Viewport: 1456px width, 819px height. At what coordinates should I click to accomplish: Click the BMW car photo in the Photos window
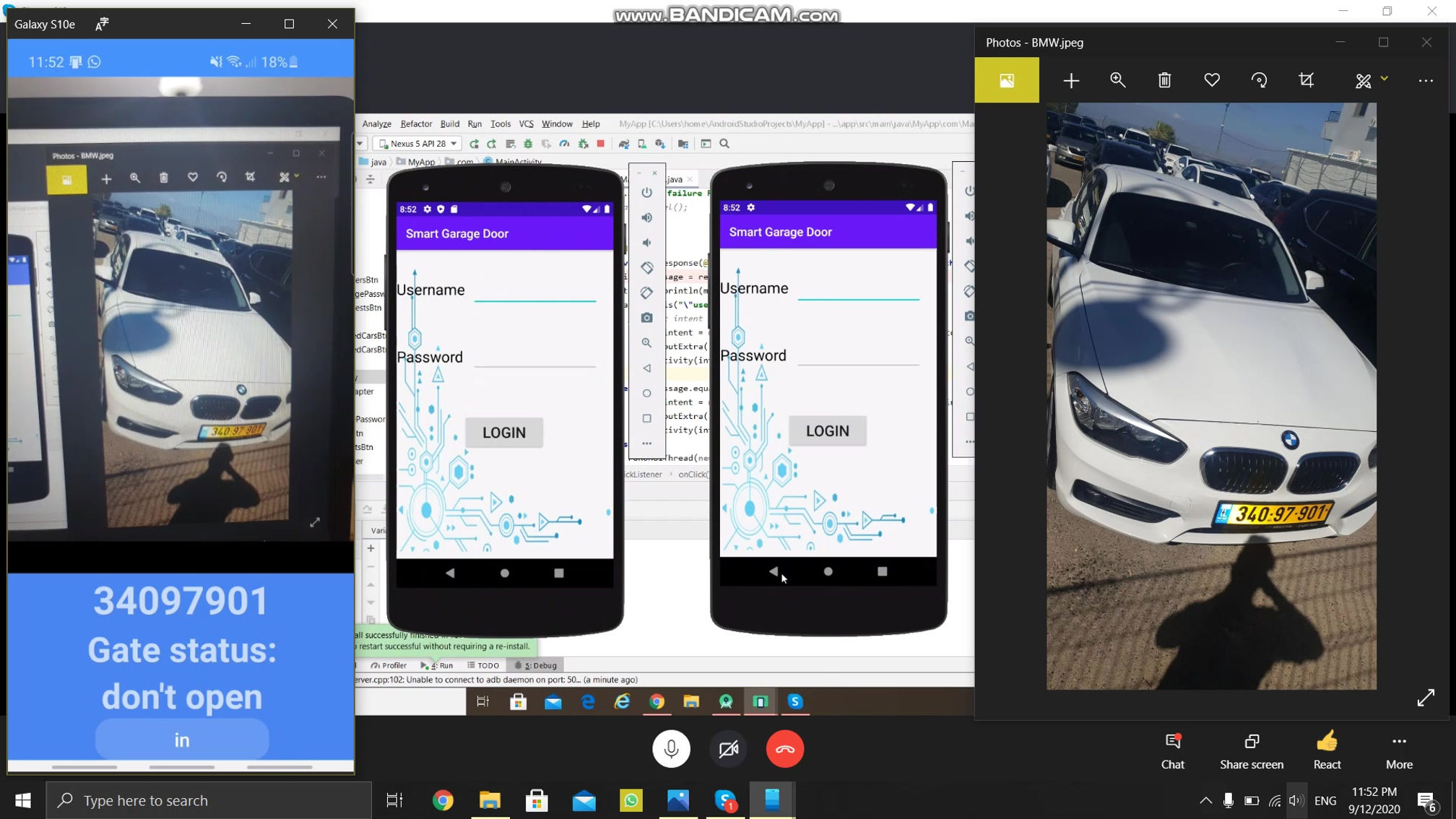point(1211,396)
